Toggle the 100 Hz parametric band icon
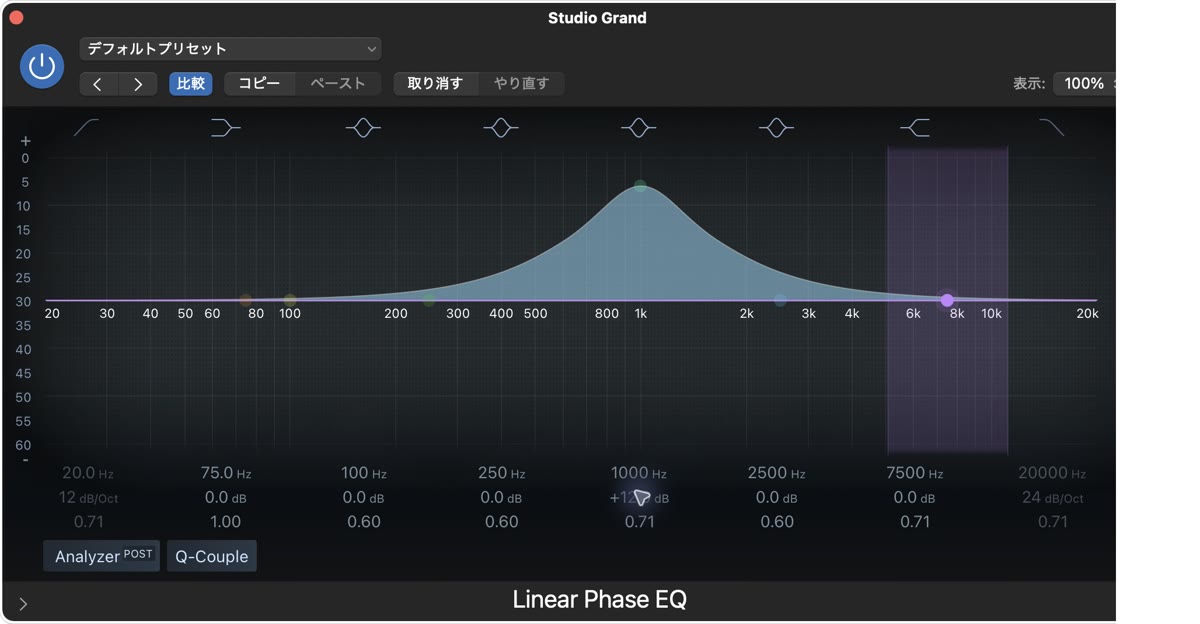 pyautogui.click(x=363, y=127)
